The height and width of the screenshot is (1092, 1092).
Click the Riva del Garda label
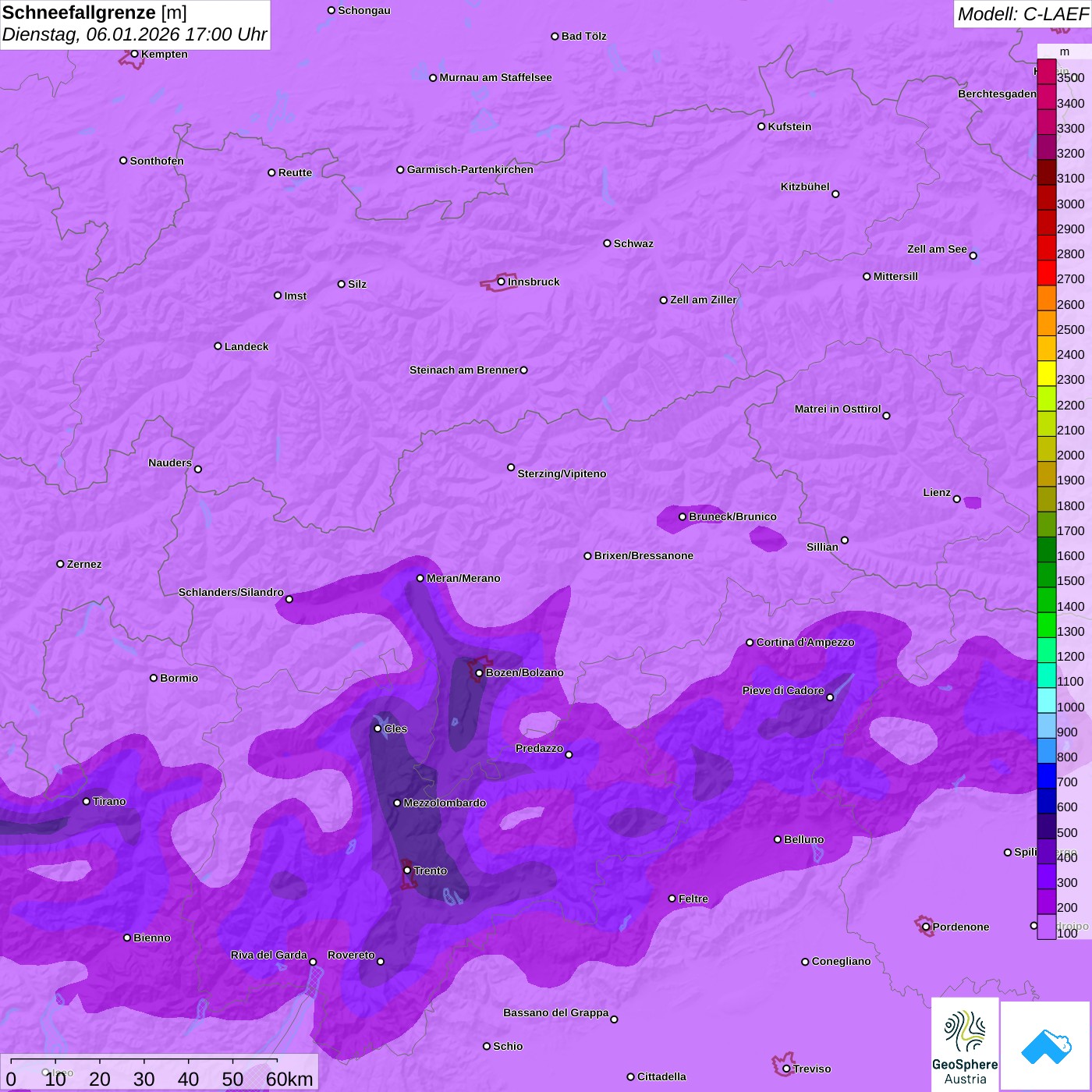pyautogui.click(x=269, y=955)
